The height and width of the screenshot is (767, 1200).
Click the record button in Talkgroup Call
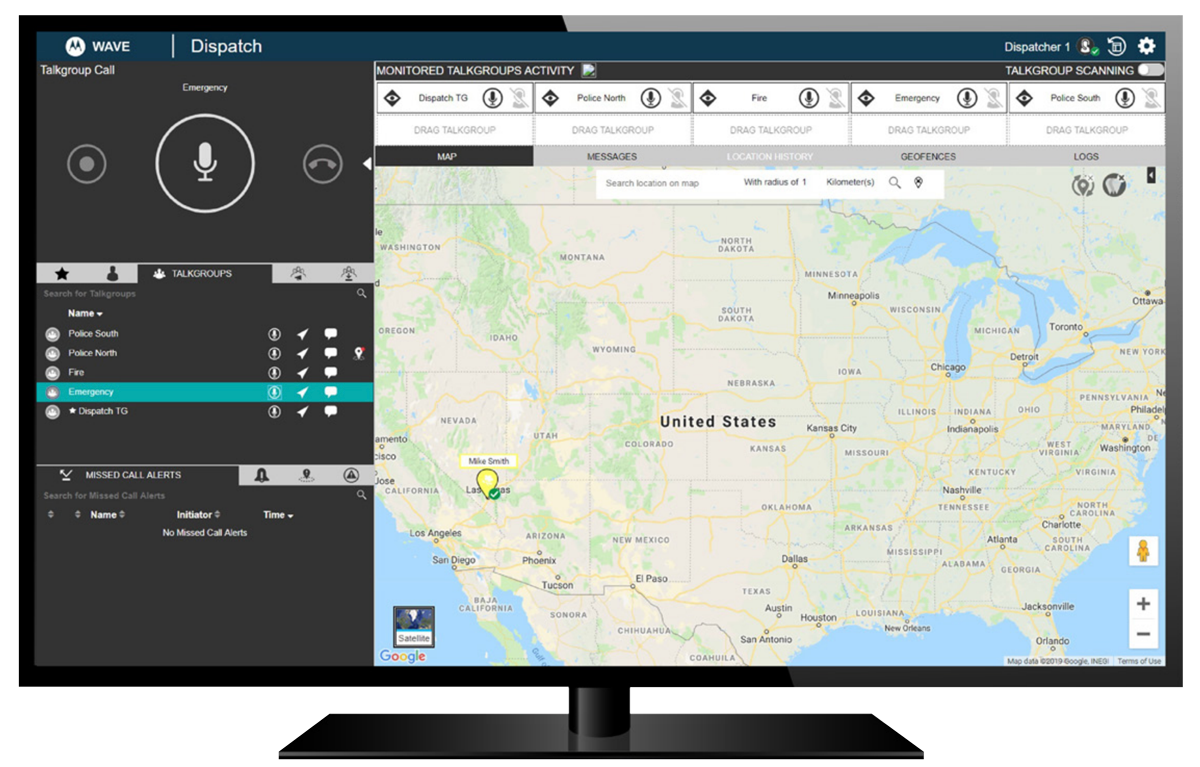click(x=87, y=165)
